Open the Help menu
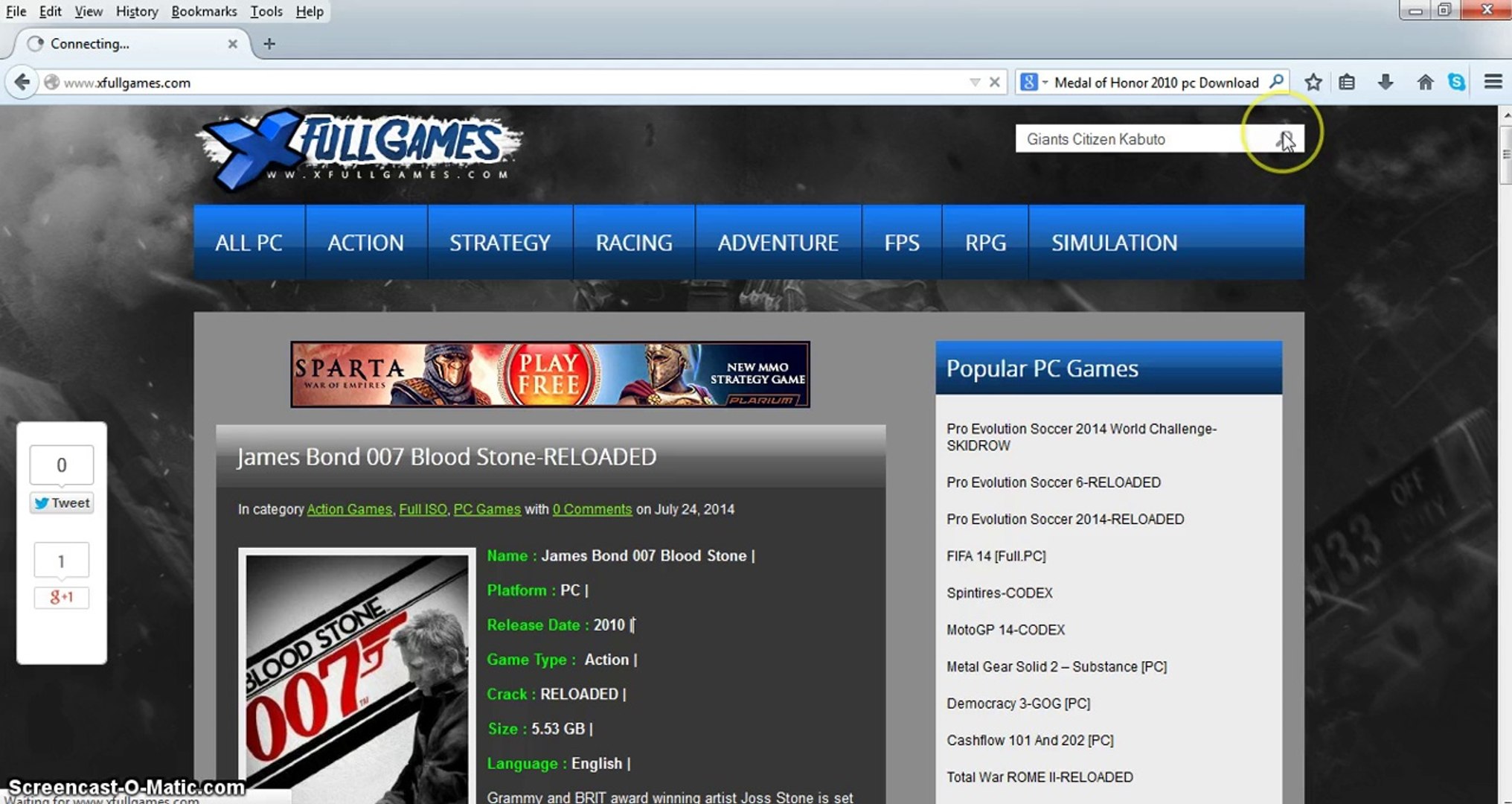 tap(310, 11)
